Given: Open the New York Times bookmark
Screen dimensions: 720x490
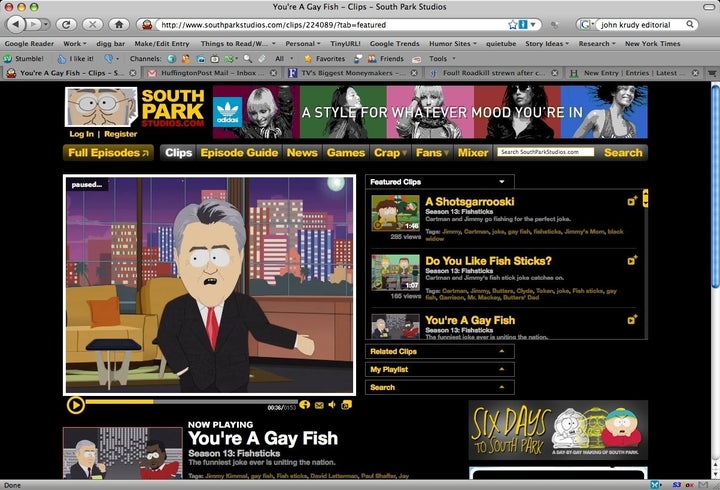Looking at the screenshot, I should coord(652,44).
